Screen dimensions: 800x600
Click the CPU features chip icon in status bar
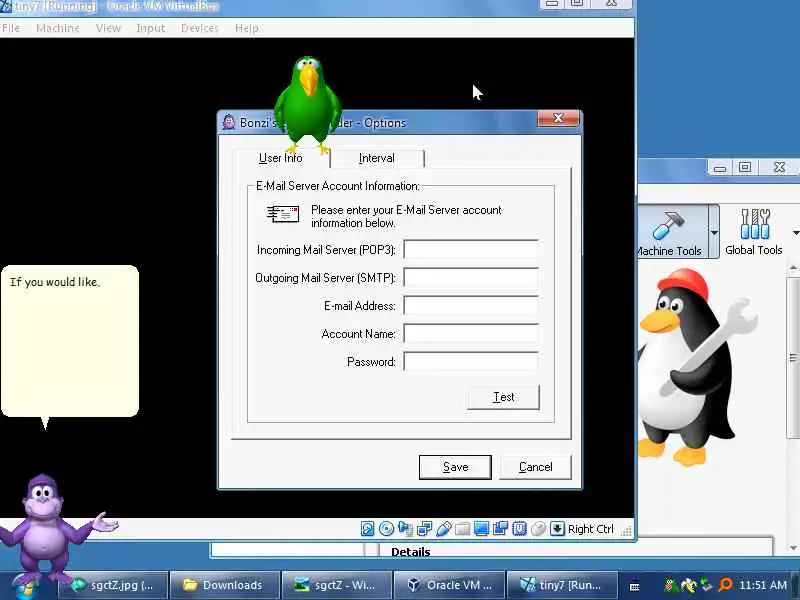(x=519, y=529)
